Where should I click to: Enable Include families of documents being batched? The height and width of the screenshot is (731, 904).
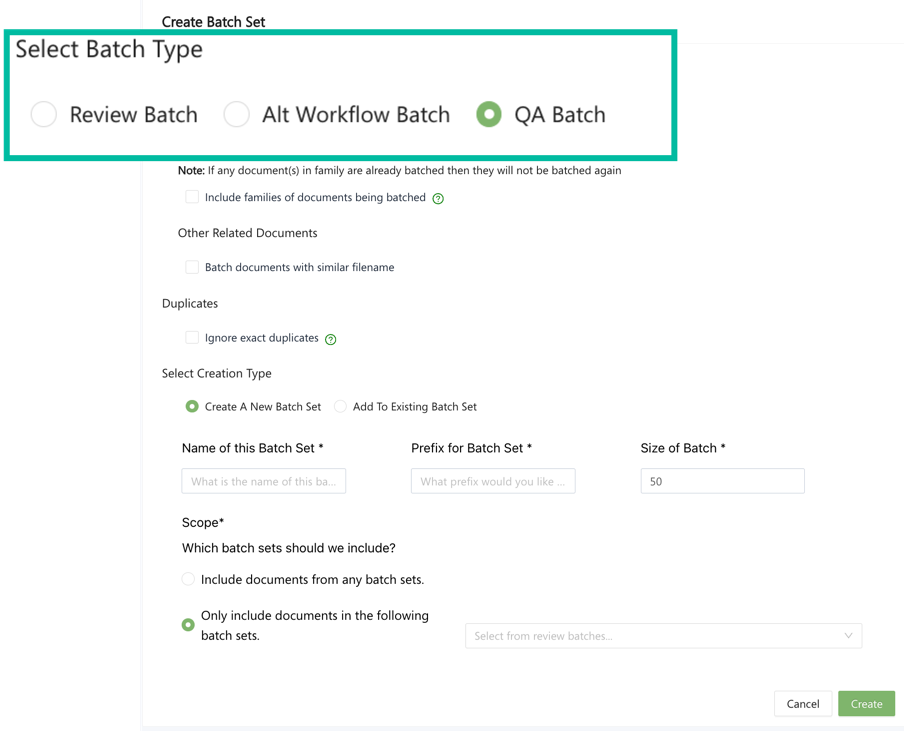point(192,197)
